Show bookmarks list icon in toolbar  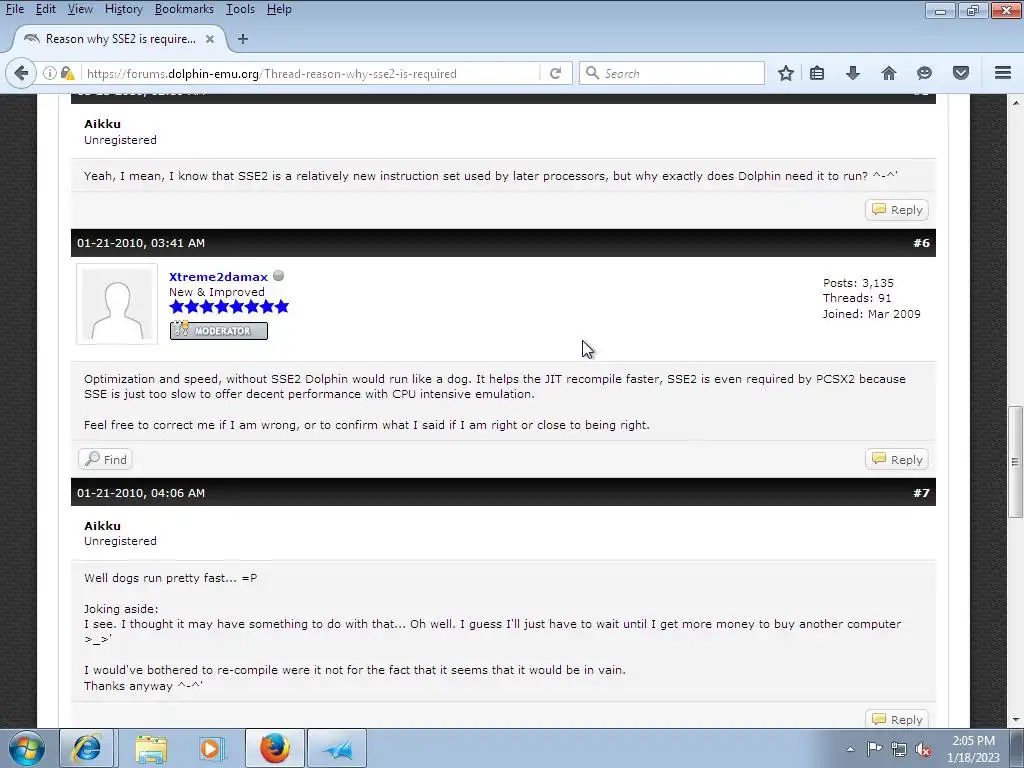pos(817,73)
